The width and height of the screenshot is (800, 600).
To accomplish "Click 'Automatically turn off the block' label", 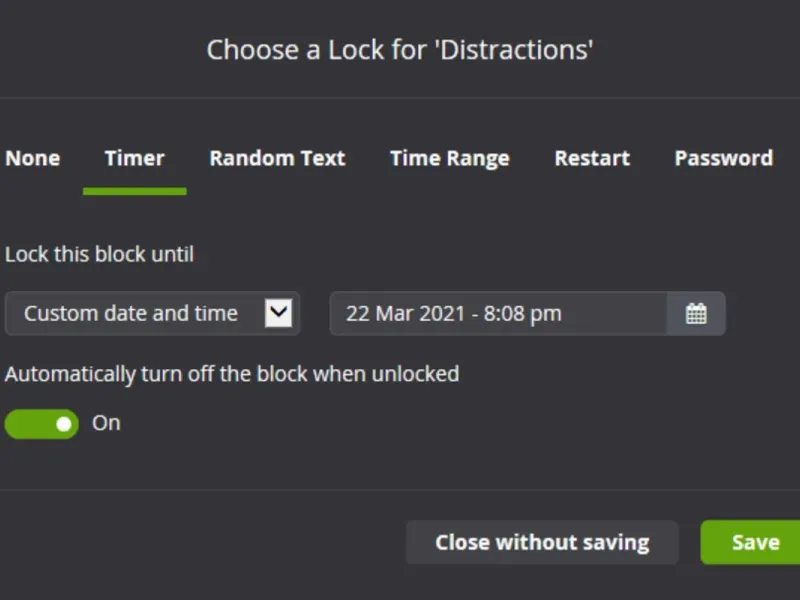I will point(232,374).
